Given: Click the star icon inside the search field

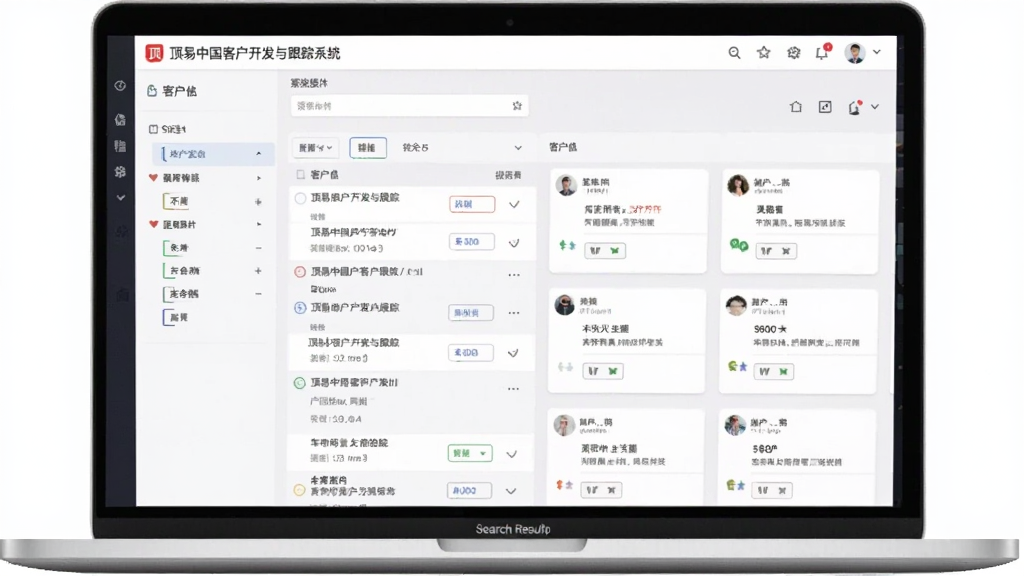Looking at the screenshot, I should click(517, 106).
